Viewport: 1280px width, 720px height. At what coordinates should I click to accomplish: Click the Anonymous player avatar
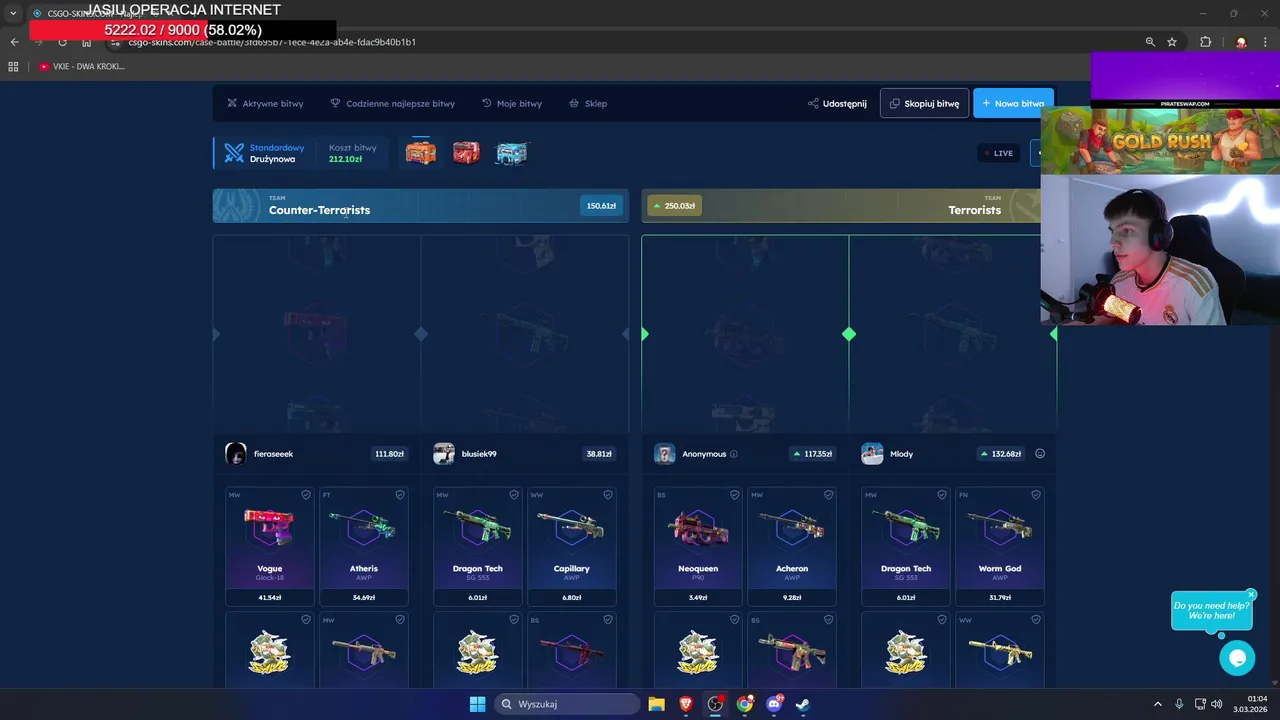[665, 454]
